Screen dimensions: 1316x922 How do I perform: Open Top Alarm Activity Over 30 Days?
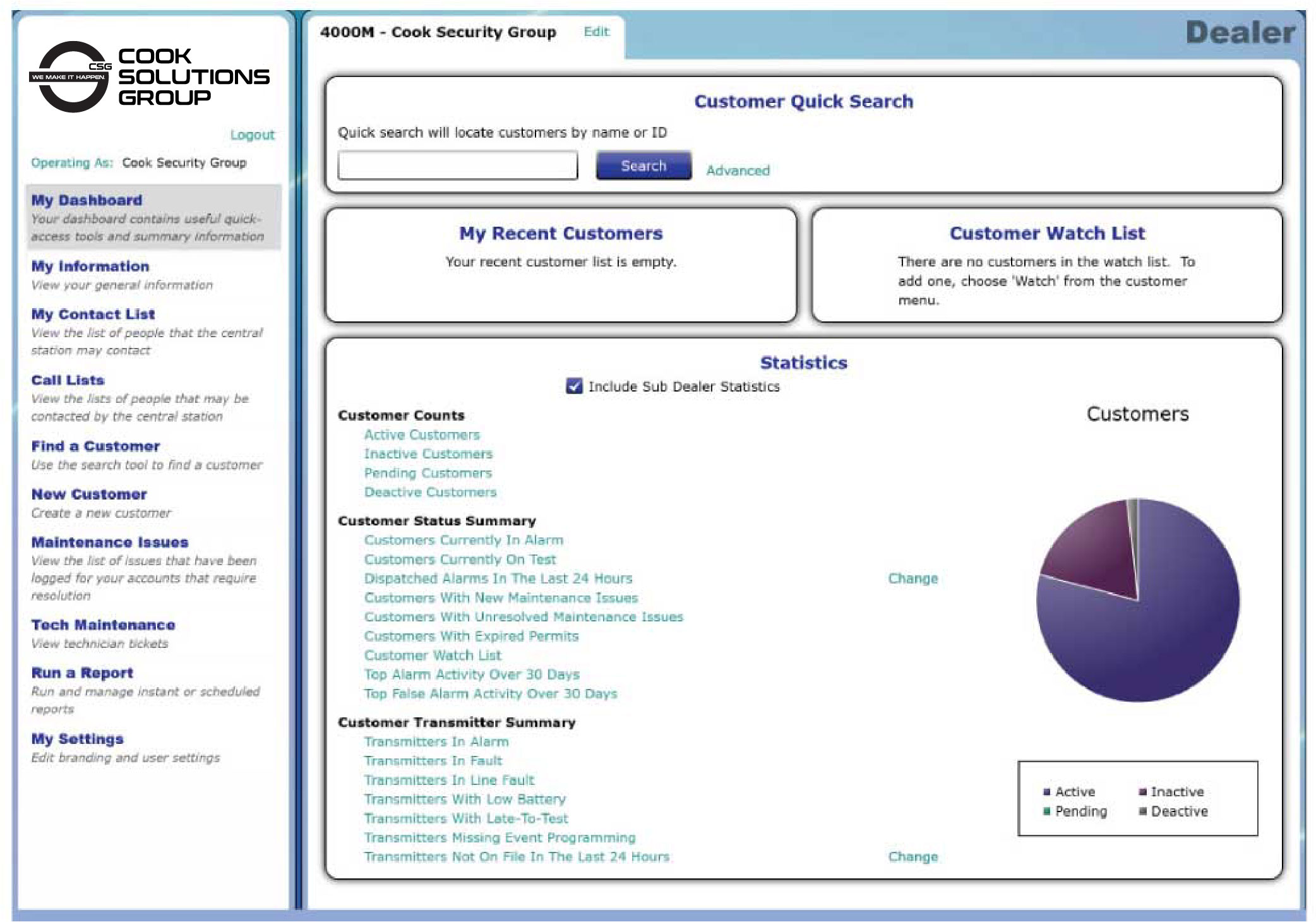(x=472, y=674)
